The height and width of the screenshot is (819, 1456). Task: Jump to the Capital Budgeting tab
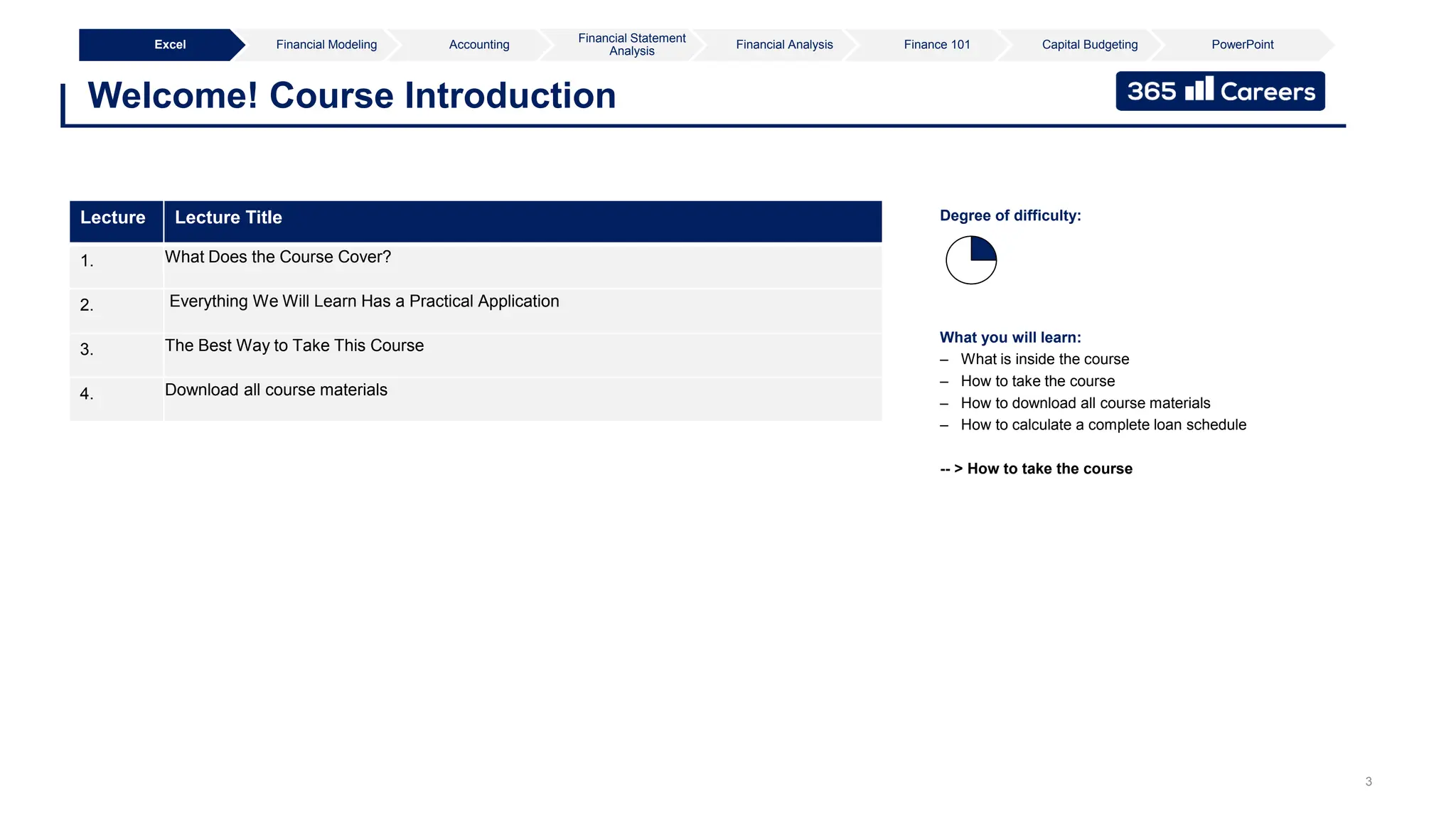(1090, 45)
